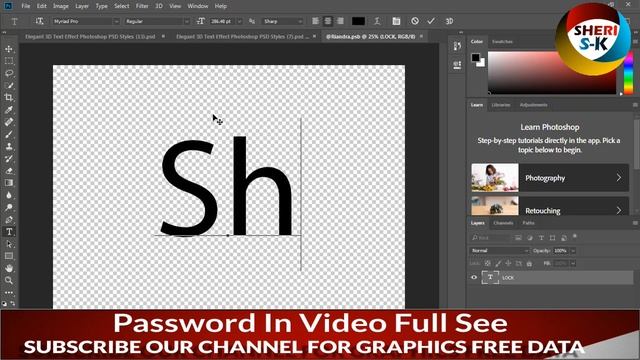Toggle pixel layer filter in Layers panel
640x360 pixels.
pos(518,238)
